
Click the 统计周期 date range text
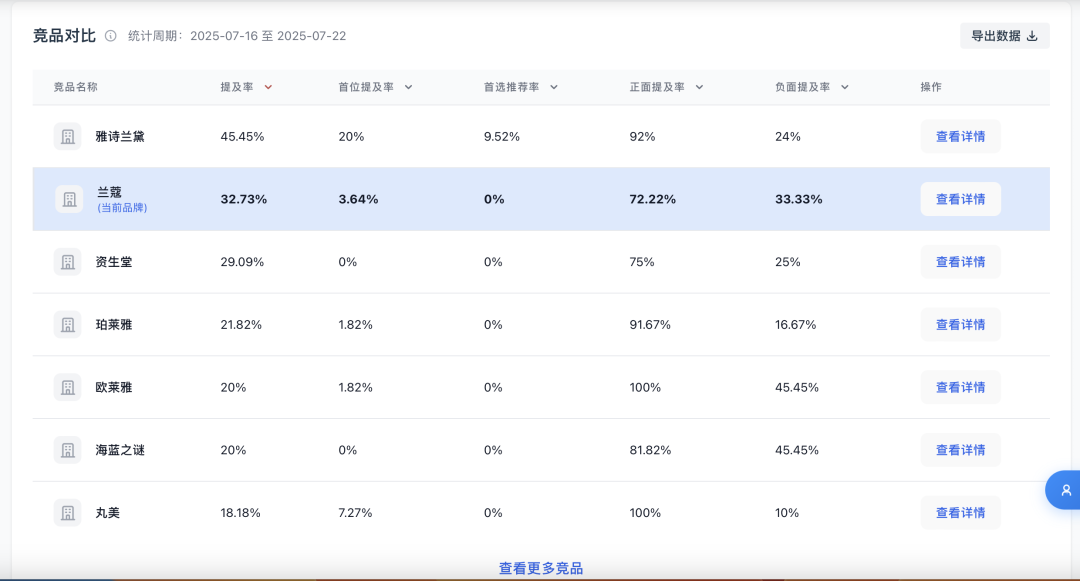point(237,36)
